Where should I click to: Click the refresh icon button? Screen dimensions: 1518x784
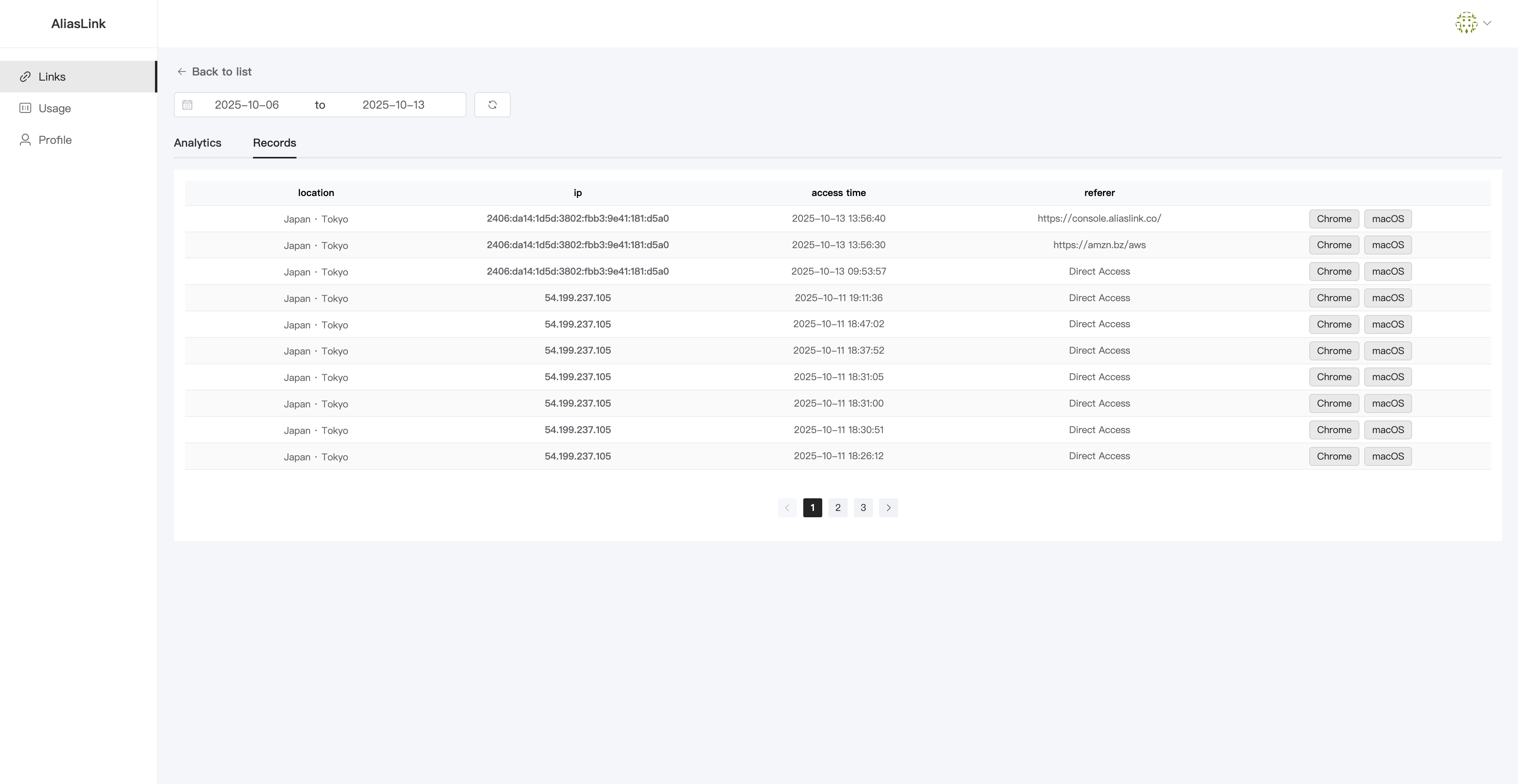[x=492, y=105]
